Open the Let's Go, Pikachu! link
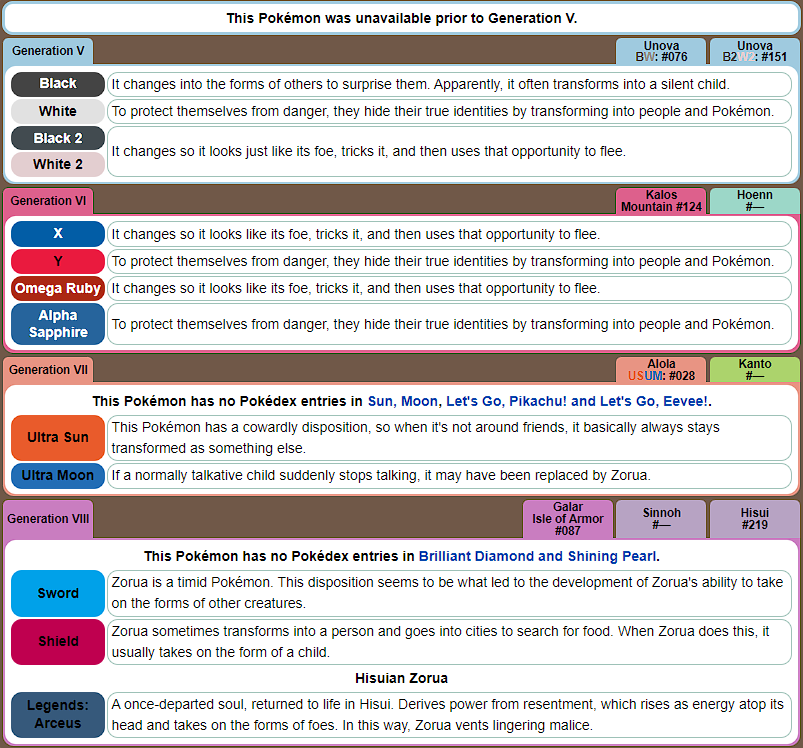 (506, 401)
